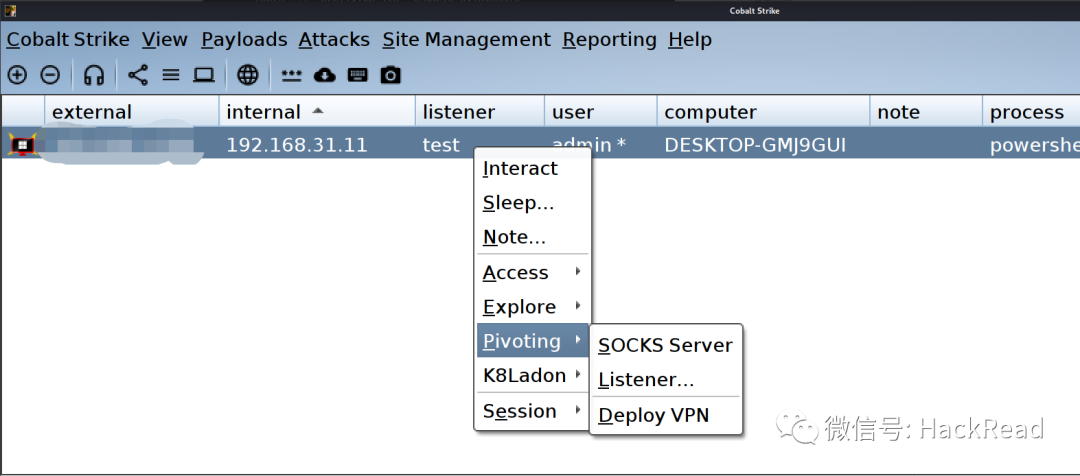Sort by the listener column header

480,112
